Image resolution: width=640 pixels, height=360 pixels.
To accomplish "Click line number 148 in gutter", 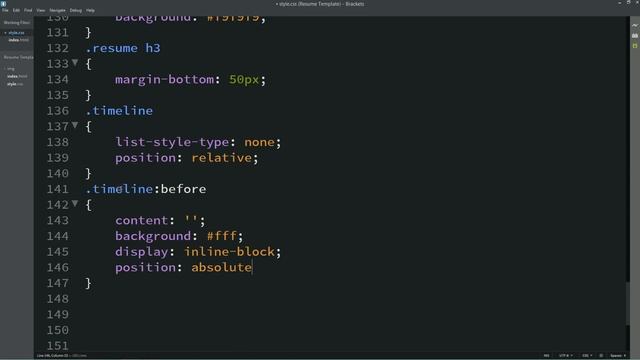I will 58,299.
